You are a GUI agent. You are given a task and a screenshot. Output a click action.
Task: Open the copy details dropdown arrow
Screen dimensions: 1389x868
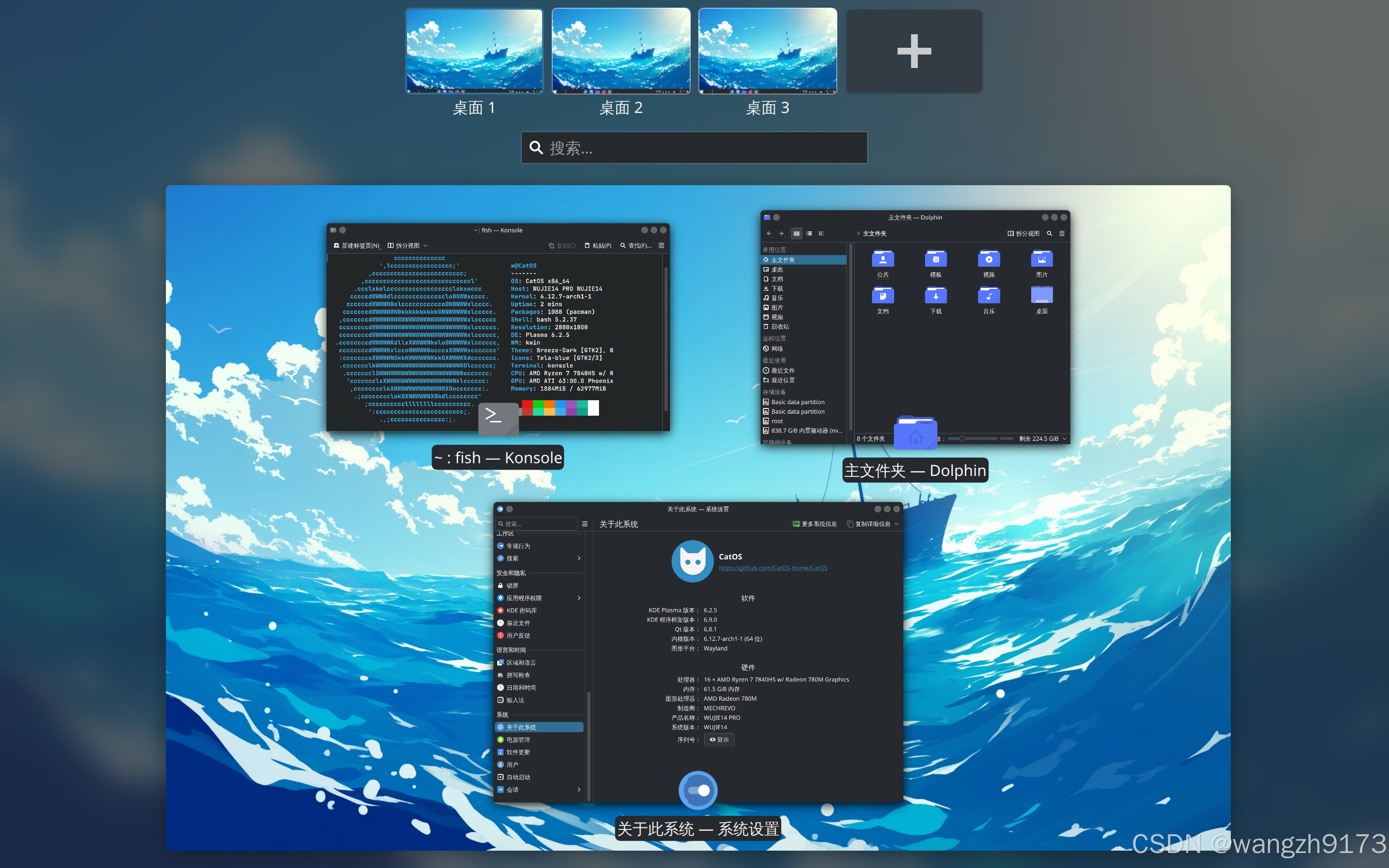pyautogui.click(x=897, y=524)
